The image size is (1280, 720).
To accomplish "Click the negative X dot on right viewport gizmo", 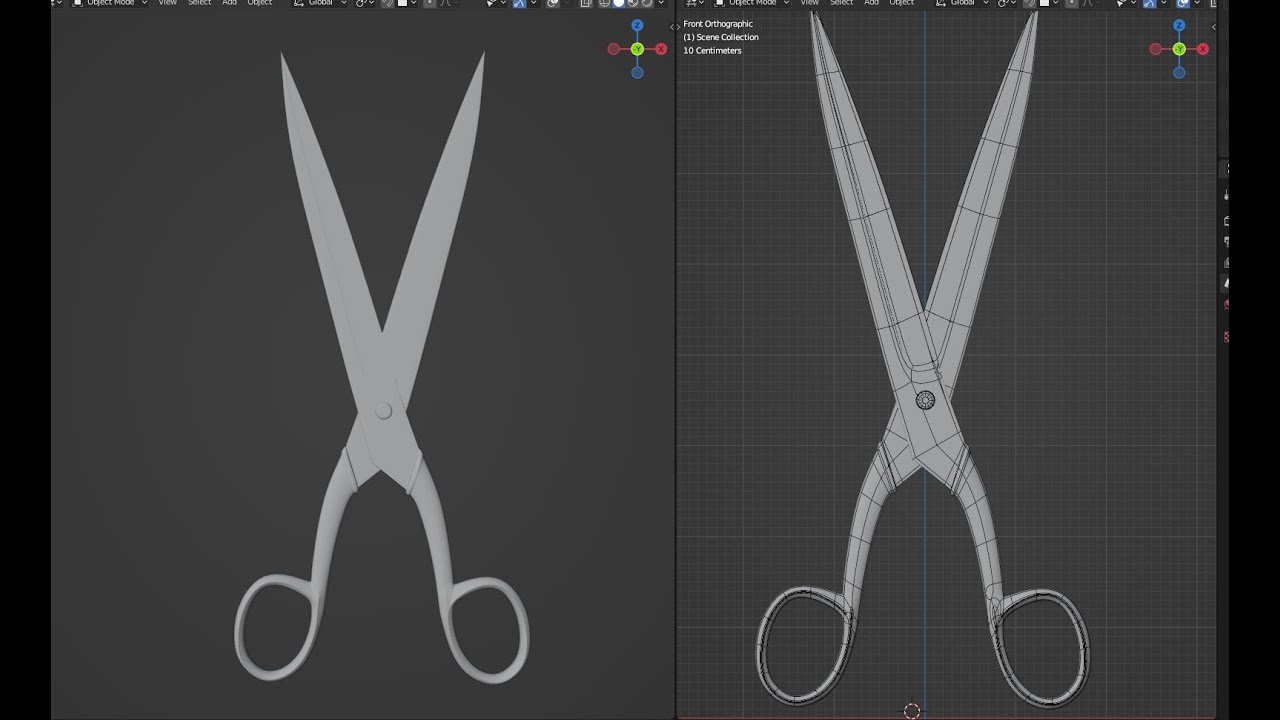I will click(1155, 49).
